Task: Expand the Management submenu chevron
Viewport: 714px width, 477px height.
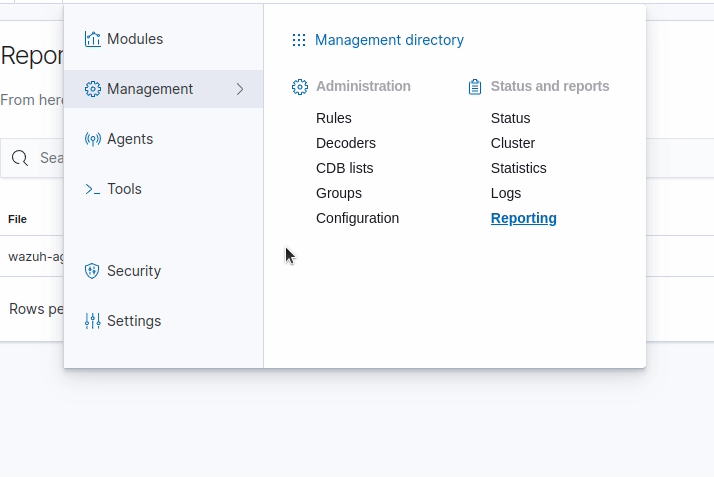Action: point(240,89)
